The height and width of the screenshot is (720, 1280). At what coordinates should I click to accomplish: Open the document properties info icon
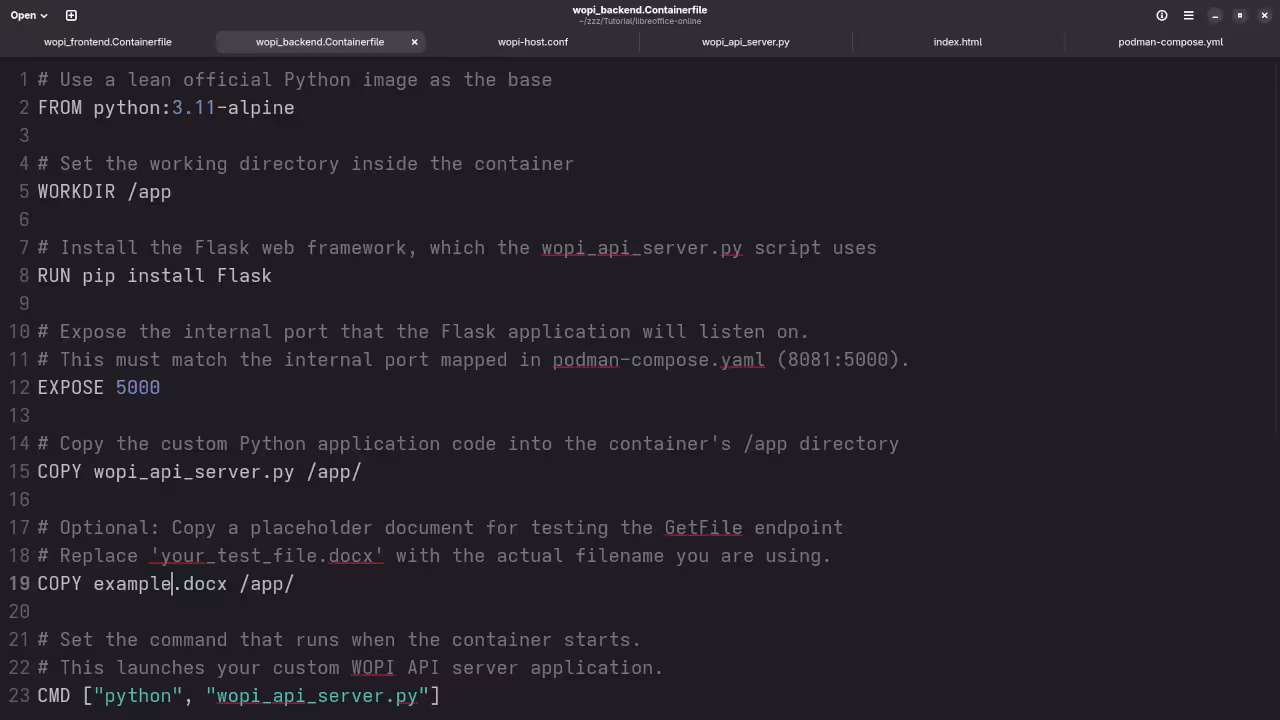[1162, 15]
